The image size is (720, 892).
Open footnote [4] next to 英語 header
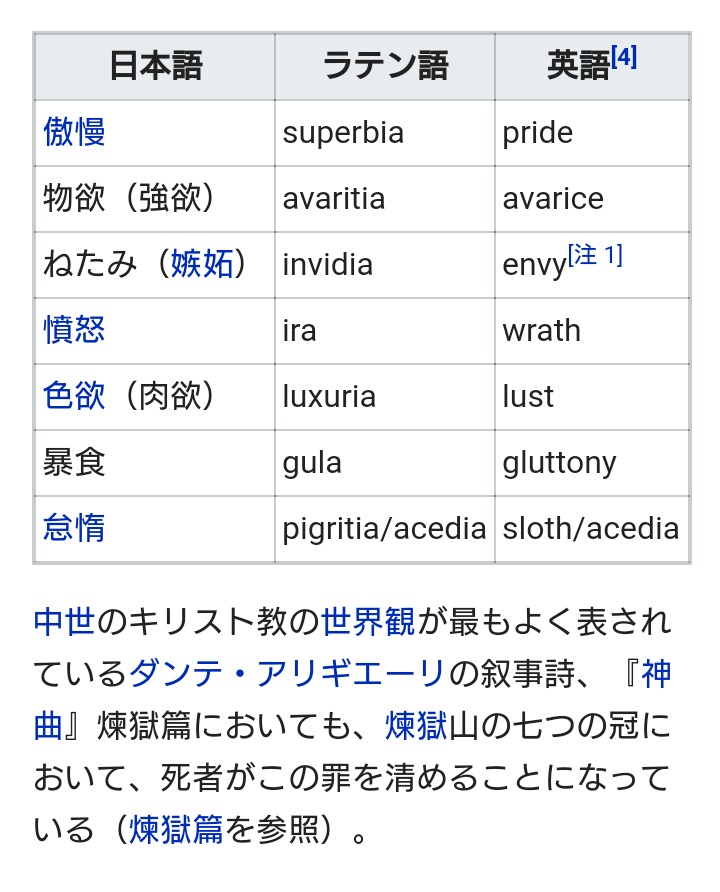[x=624, y=58]
